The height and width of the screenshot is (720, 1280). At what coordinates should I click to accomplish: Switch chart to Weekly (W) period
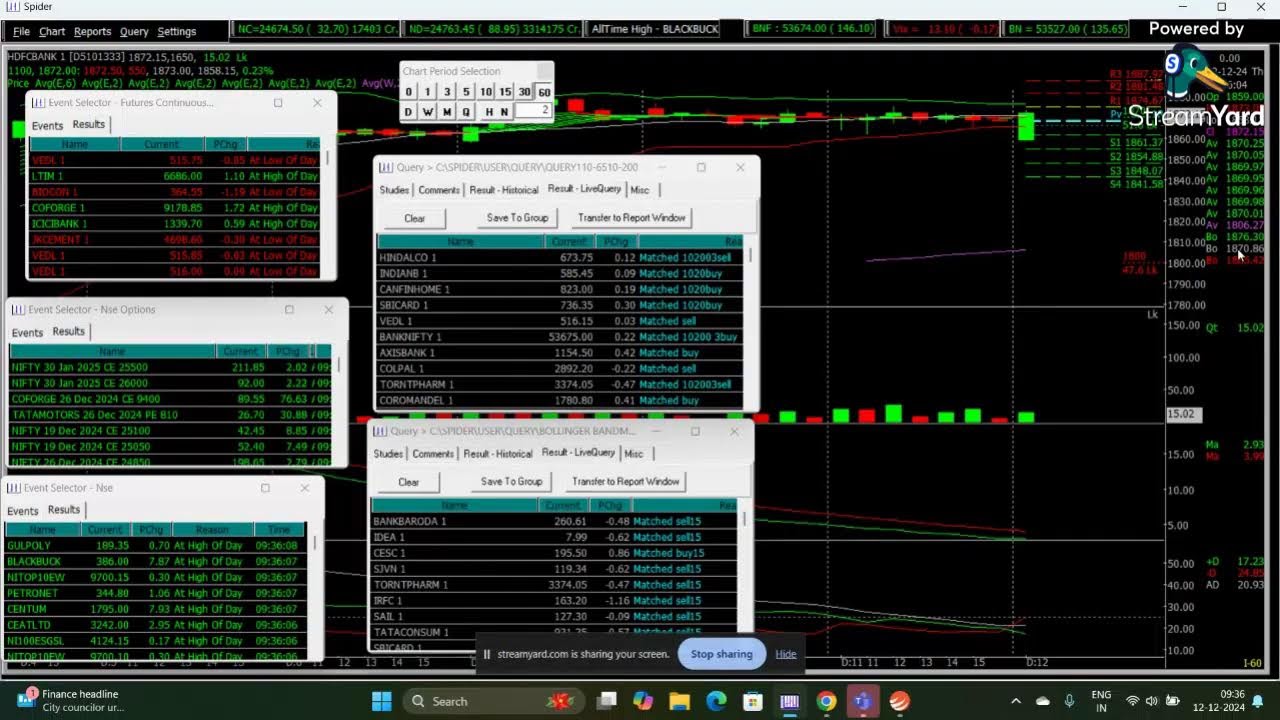(x=428, y=111)
